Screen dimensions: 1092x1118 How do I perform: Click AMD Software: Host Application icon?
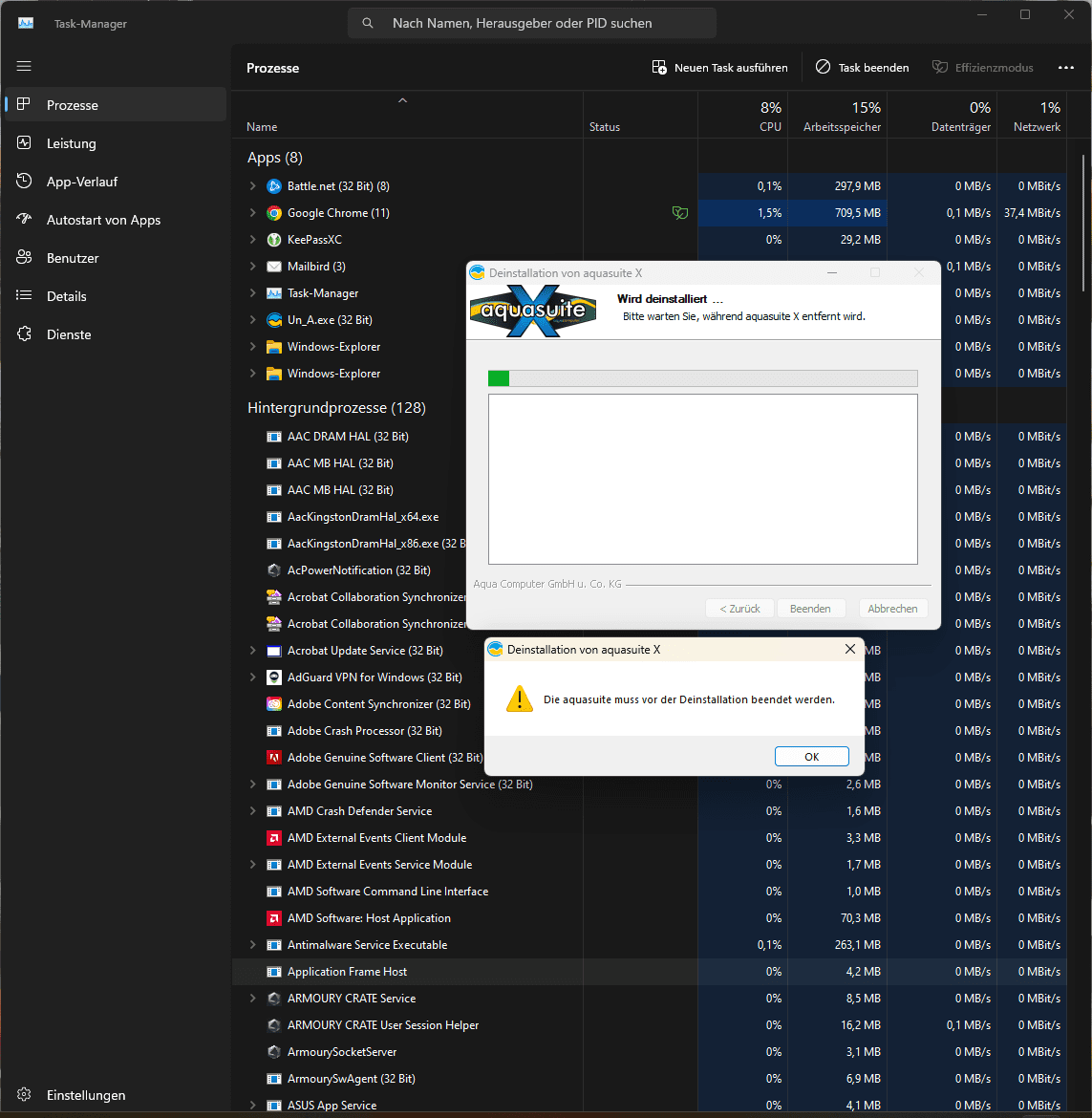pyautogui.click(x=273, y=917)
